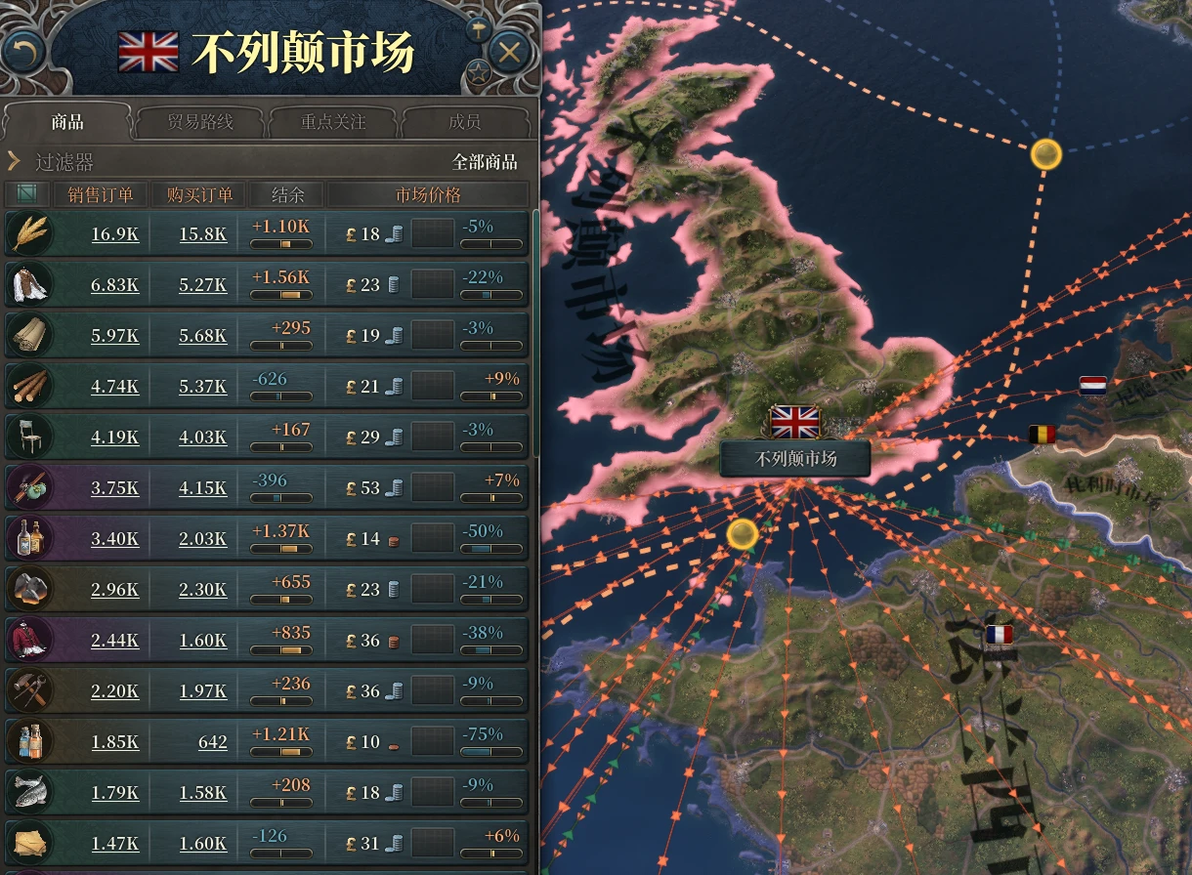This screenshot has width=1192, height=875.
Task: Click the star favorite icon in header
Action: pos(477,74)
